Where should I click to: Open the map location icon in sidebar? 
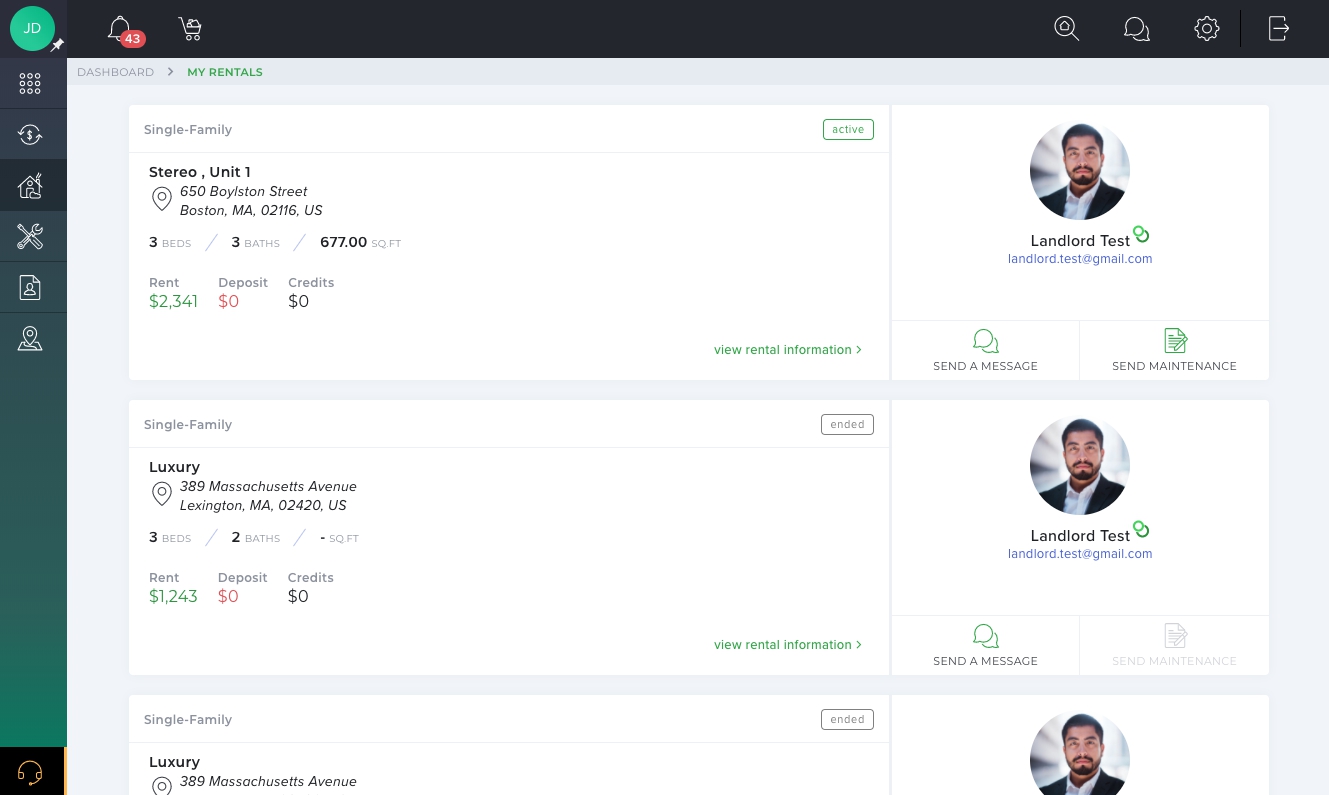30,339
